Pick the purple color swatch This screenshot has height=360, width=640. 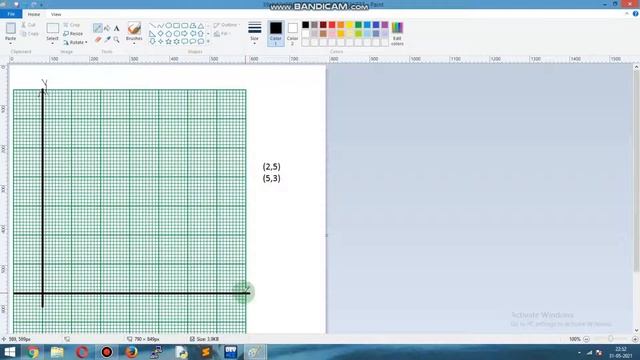click(x=384, y=25)
